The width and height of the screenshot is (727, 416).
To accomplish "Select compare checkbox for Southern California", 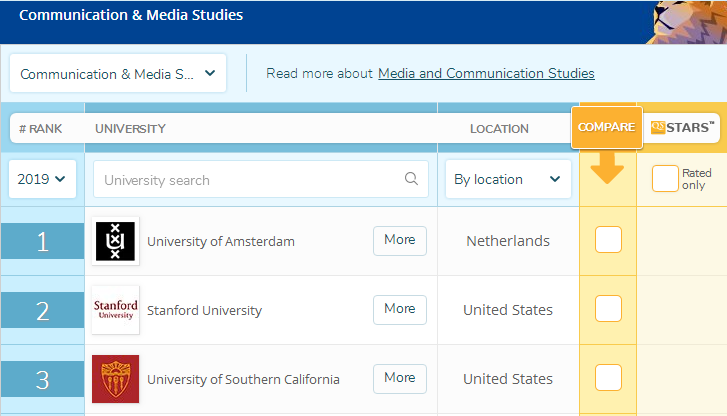I will (x=608, y=378).
